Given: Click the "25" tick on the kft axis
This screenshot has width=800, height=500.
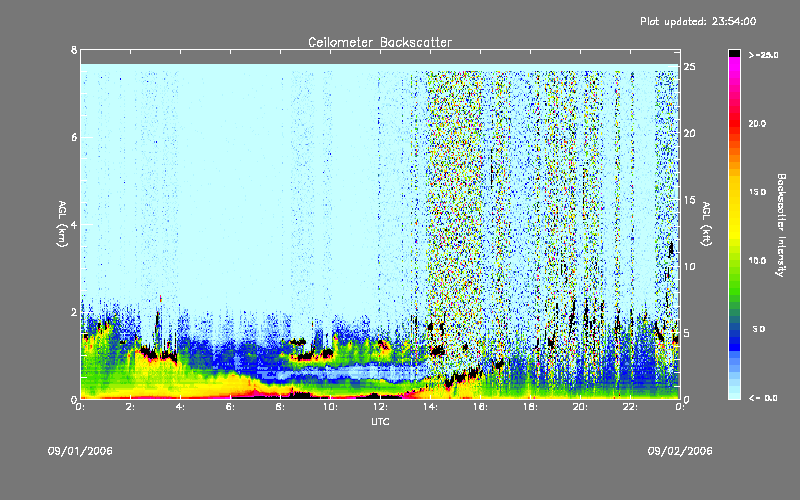Looking at the screenshot, I should point(689,67).
